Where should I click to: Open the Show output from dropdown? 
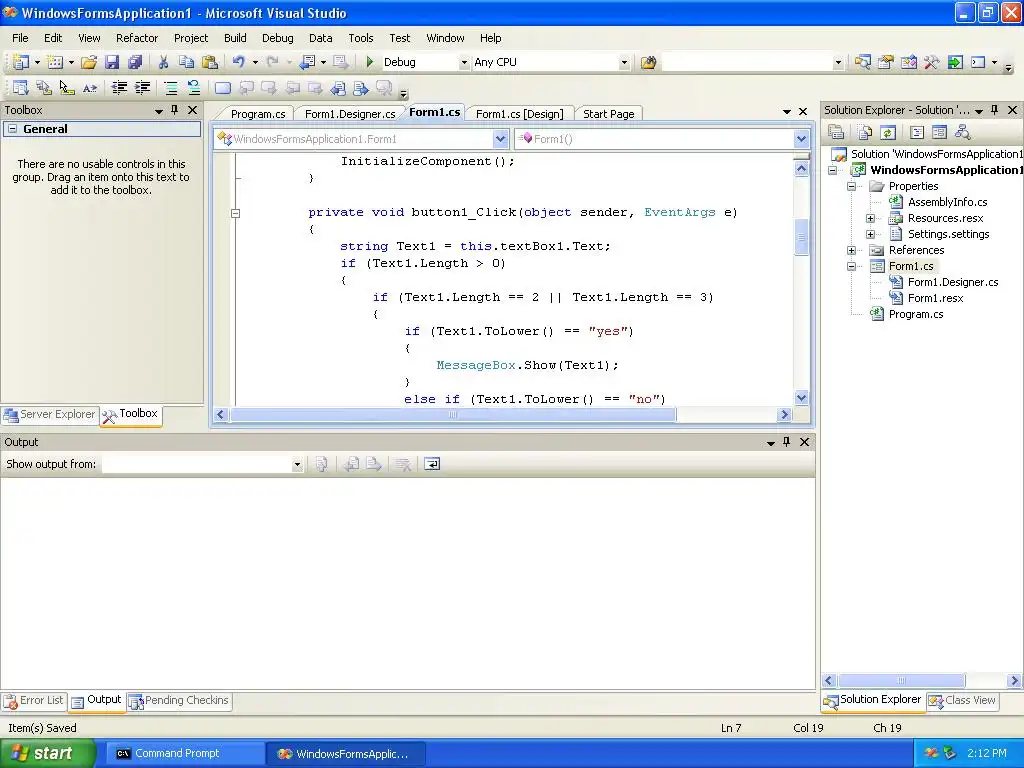tap(296, 464)
